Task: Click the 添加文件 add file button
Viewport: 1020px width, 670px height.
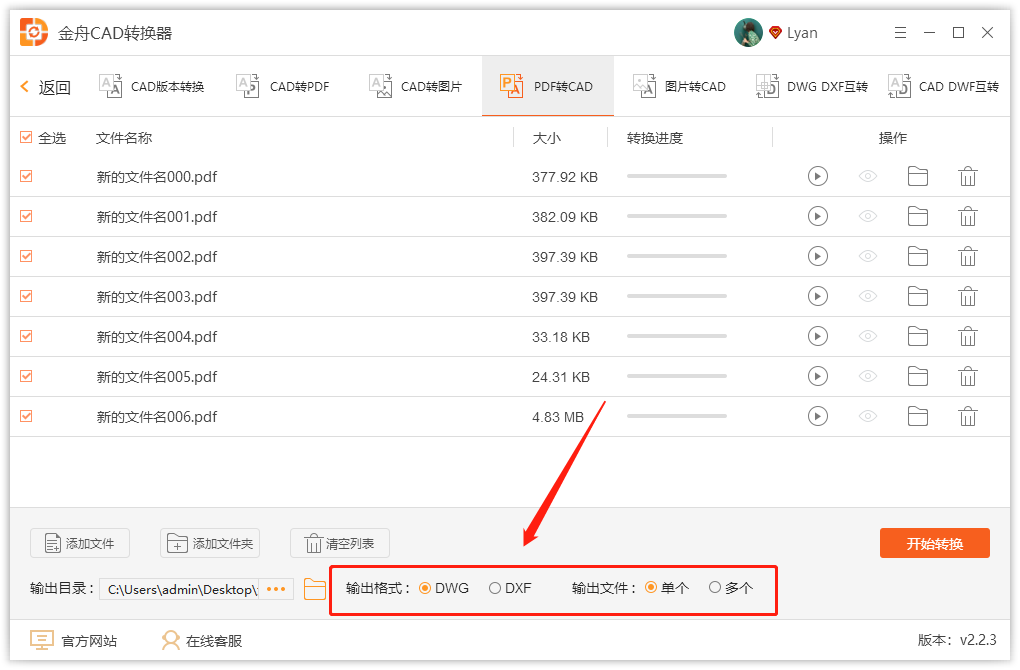Action: pyautogui.click(x=79, y=543)
